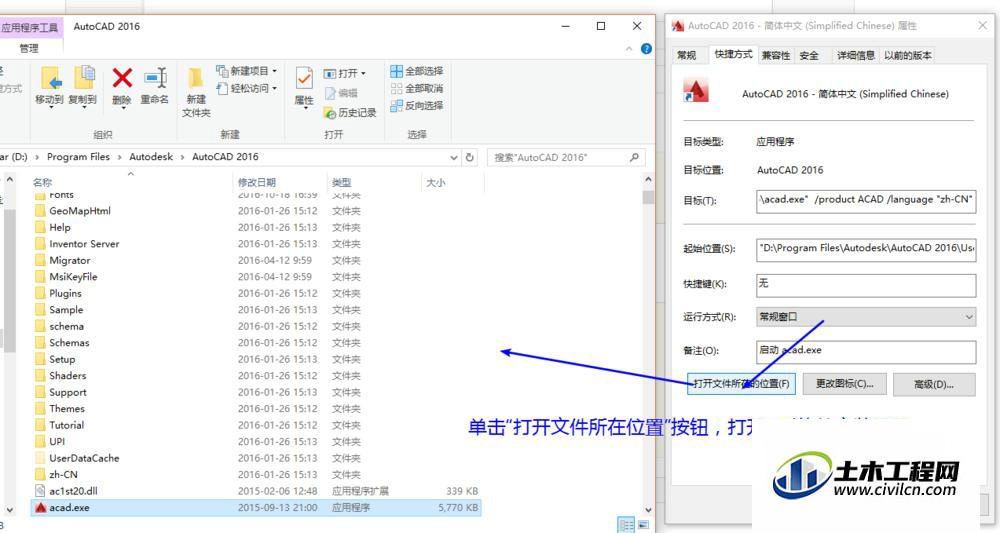This screenshot has width=1000, height=533.
Task: Click the Open icon in ribbon
Action: click(x=329, y=73)
